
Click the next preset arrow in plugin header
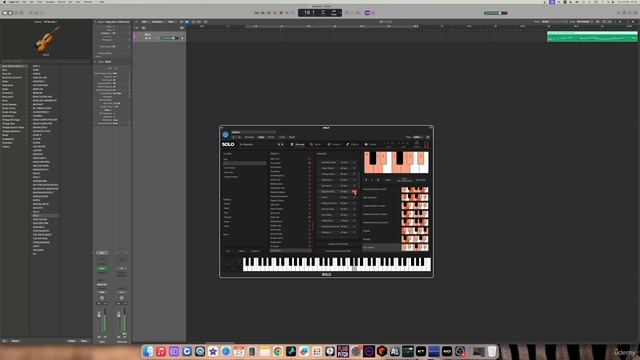(x=239, y=137)
